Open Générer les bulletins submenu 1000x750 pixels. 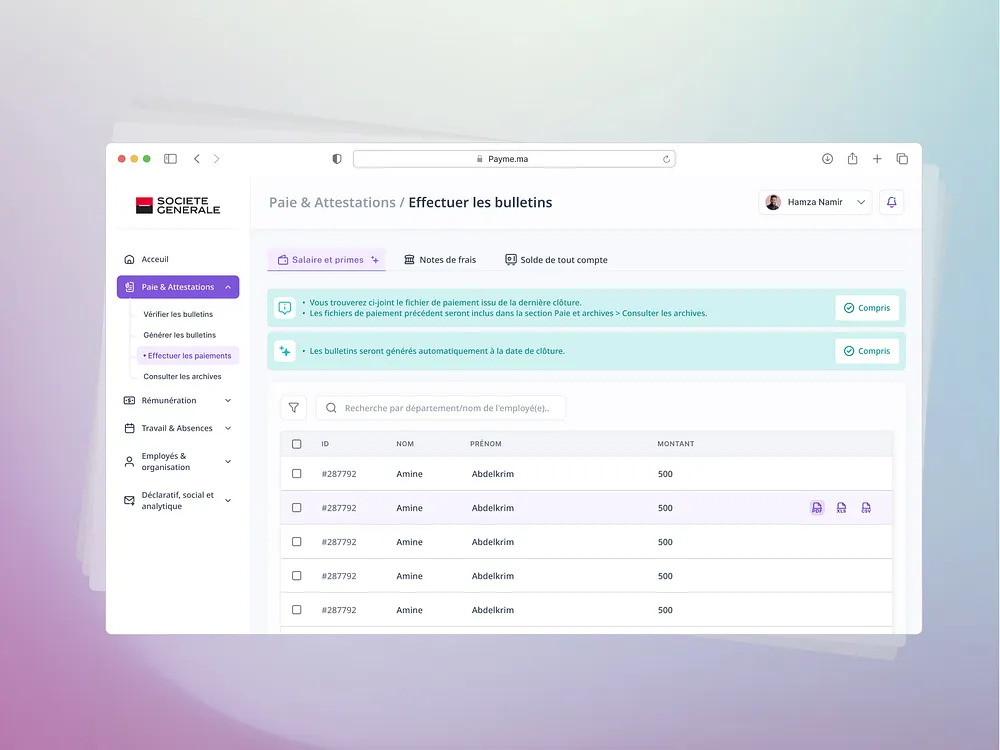[179, 335]
